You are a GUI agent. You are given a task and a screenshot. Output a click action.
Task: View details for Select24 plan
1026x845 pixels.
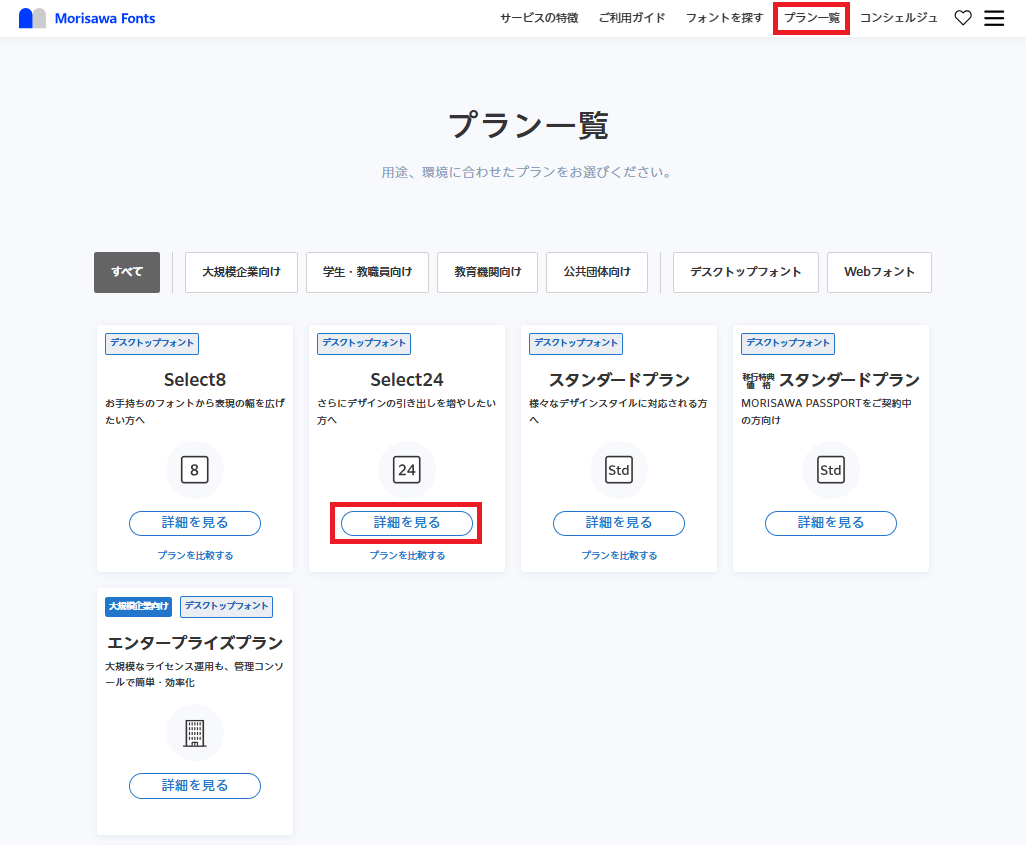(x=407, y=523)
